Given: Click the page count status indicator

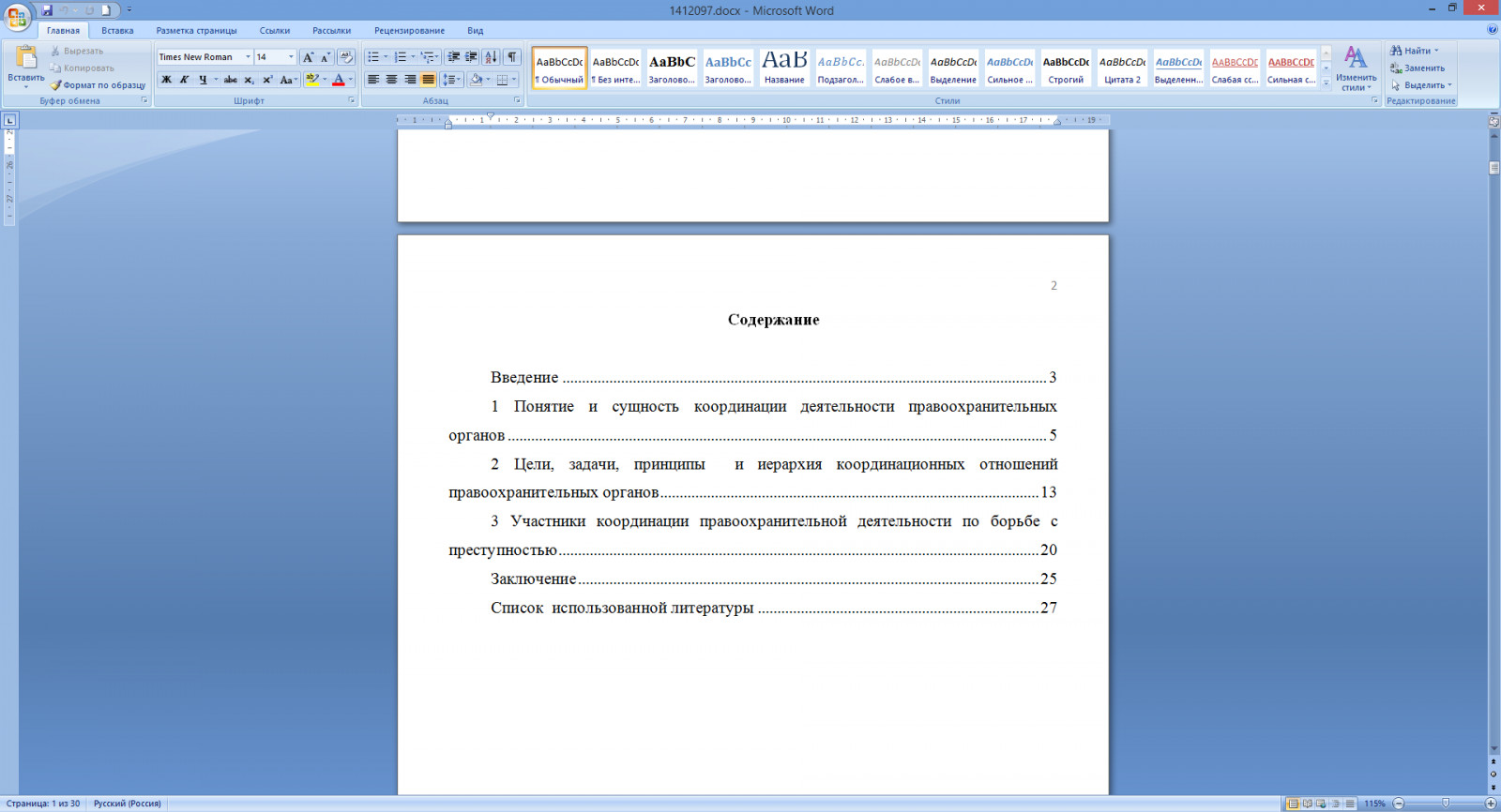Looking at the screenshot, I should [x=43, y=804].
